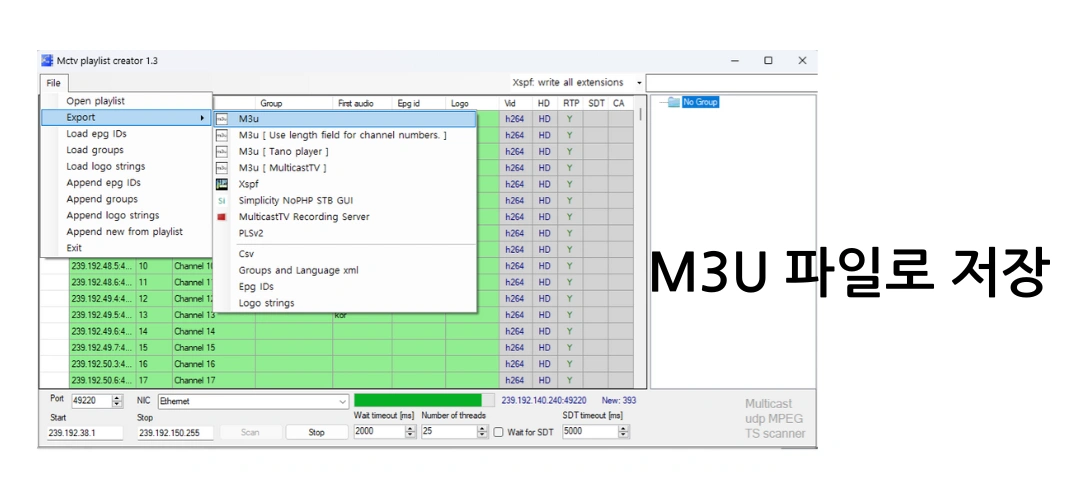Toggle the Wait for SDT checkbox
Image resolution: width=1080 pixels, height=500 pixels.
pos(499,433)
